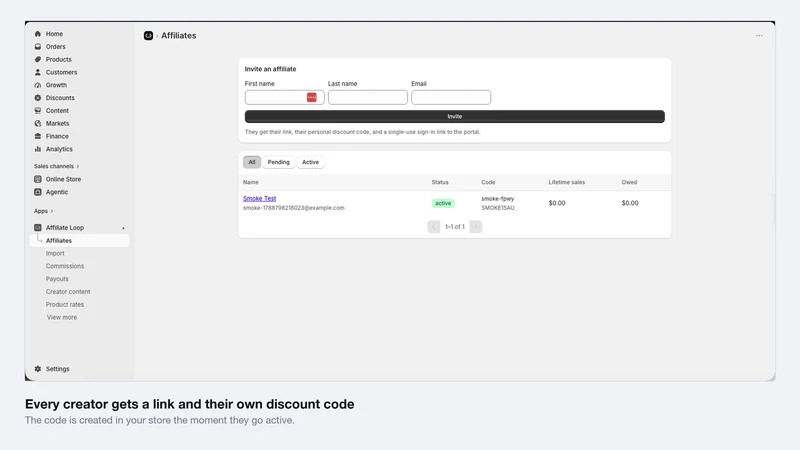This screenshot has height=450, width=800.
Task: Click the app logo beside Affiliates title
Action: (x=148, y=35)
